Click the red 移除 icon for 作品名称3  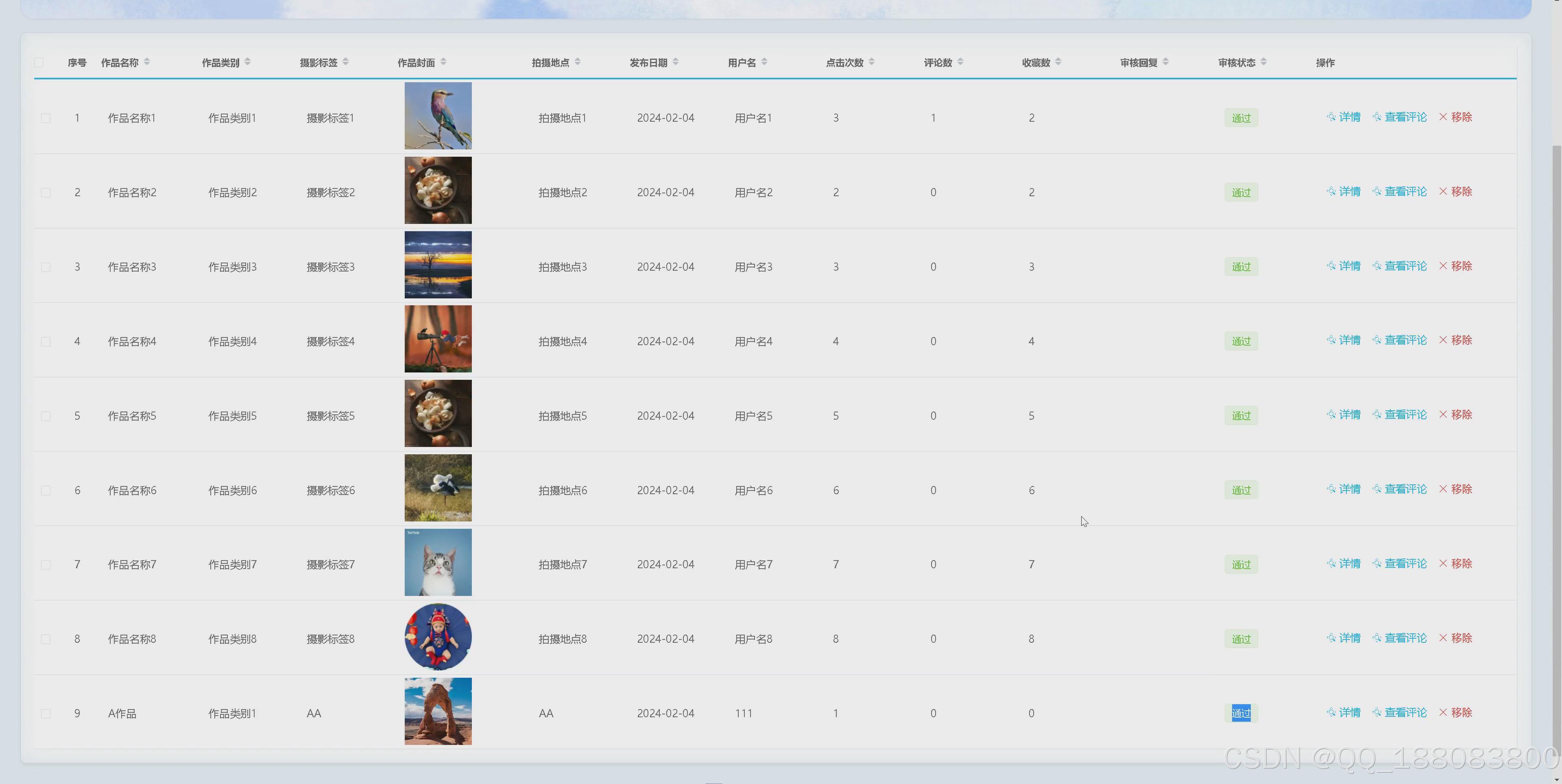(1443, 266)
